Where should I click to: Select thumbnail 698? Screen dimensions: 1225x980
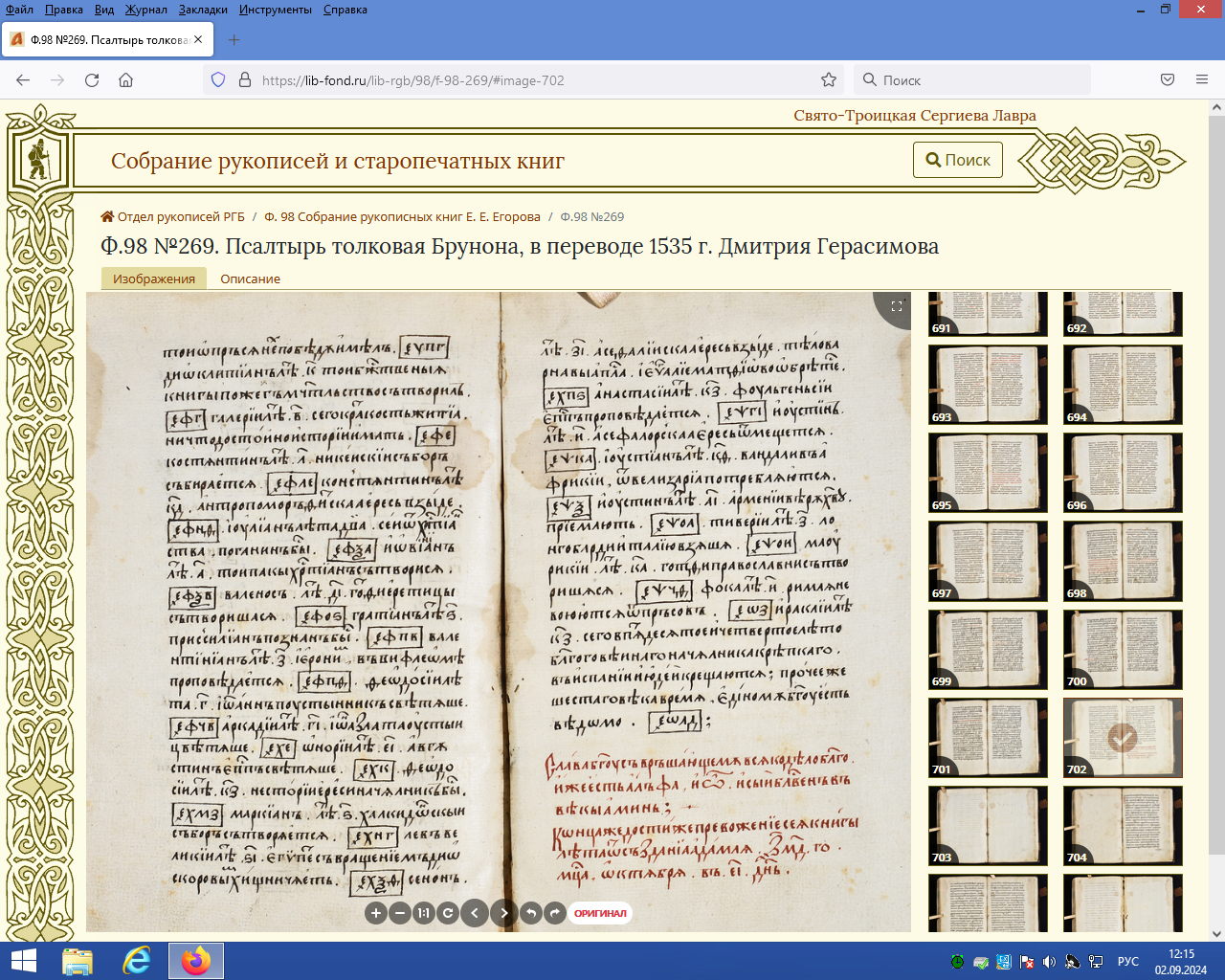click(1123, 561)
